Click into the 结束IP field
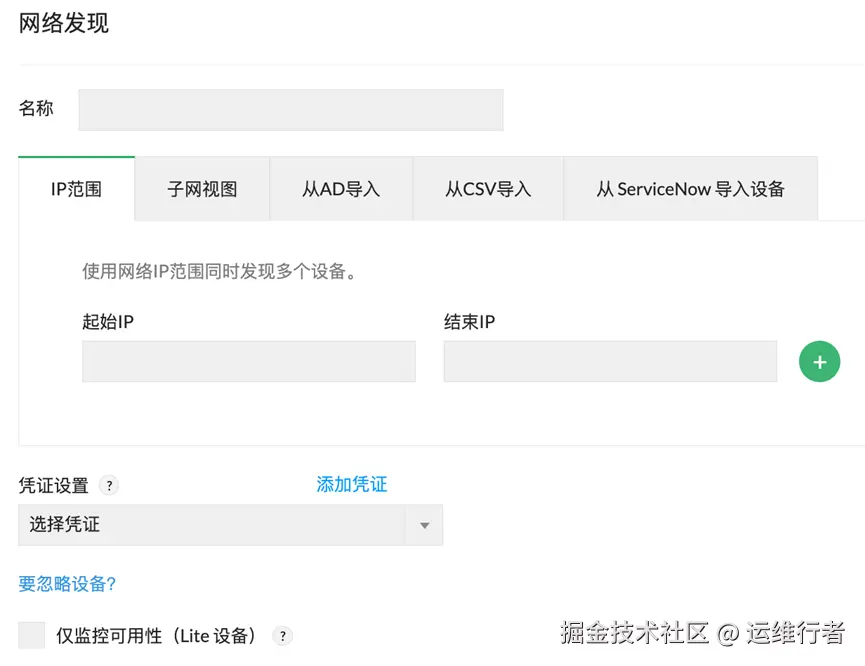Image resolution: width=865 pixels, height=666 pixels. 610,362
